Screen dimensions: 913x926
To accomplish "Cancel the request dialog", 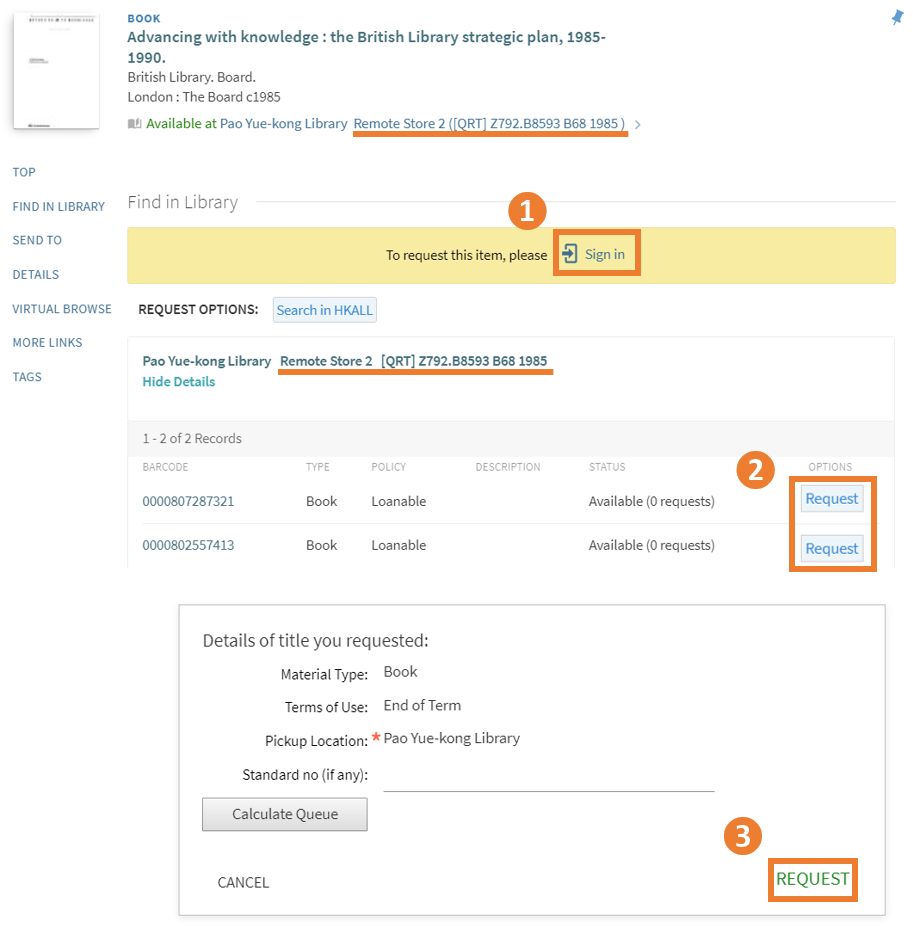I will [x=243, y=882].
